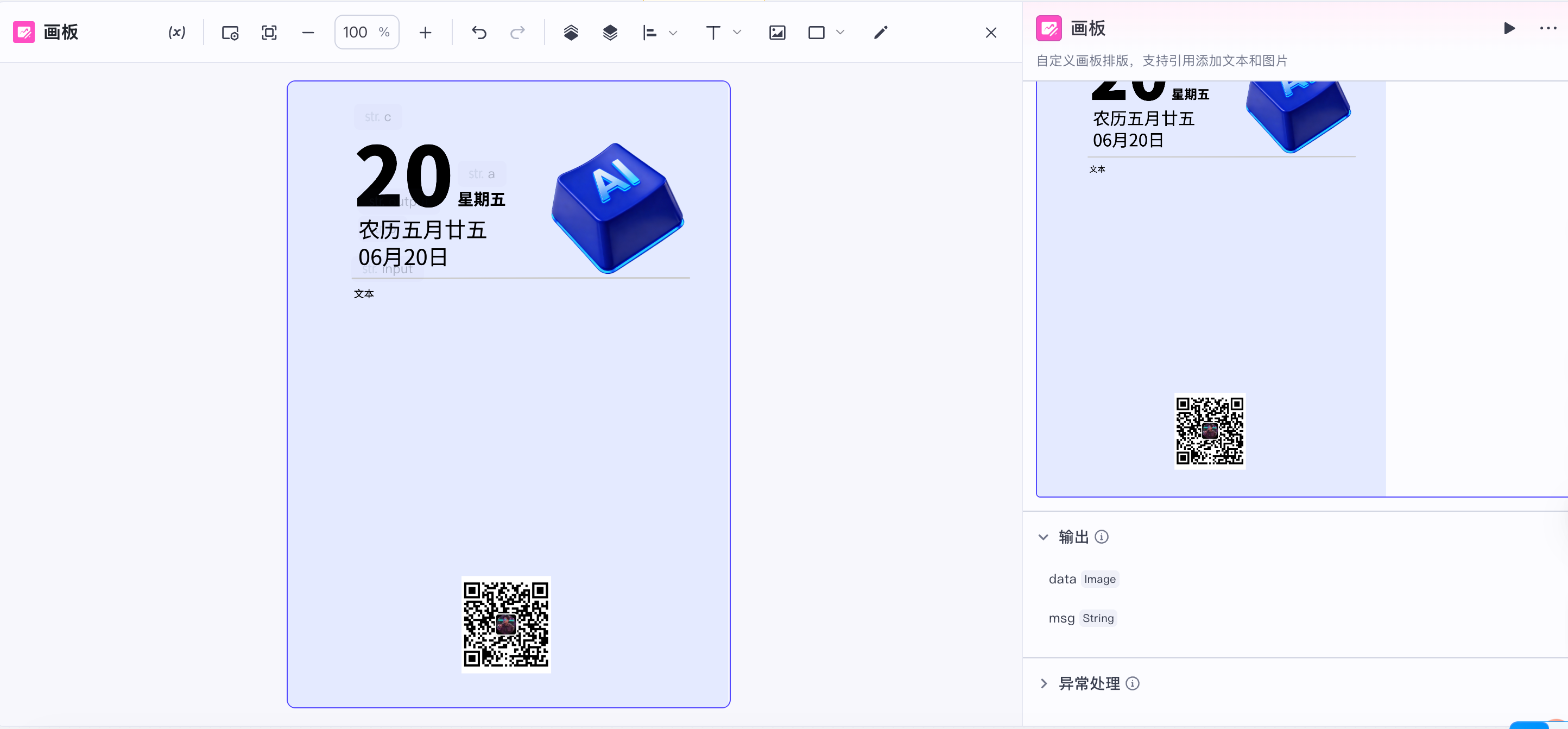Collapse the 输出 output section
1568x729 pixels.
[x=1044, y=537]
